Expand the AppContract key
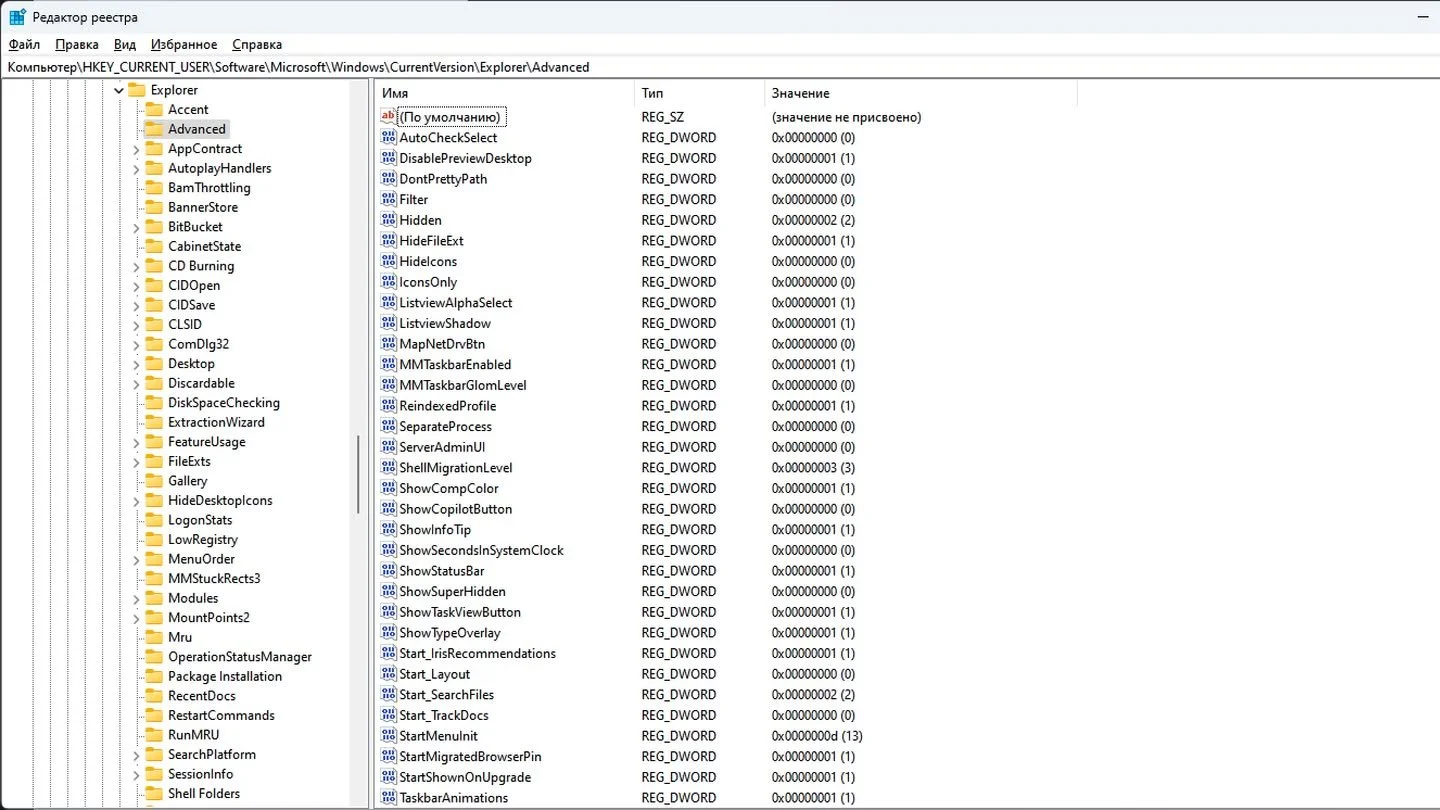1440x810 pixels. click(136, 149)
